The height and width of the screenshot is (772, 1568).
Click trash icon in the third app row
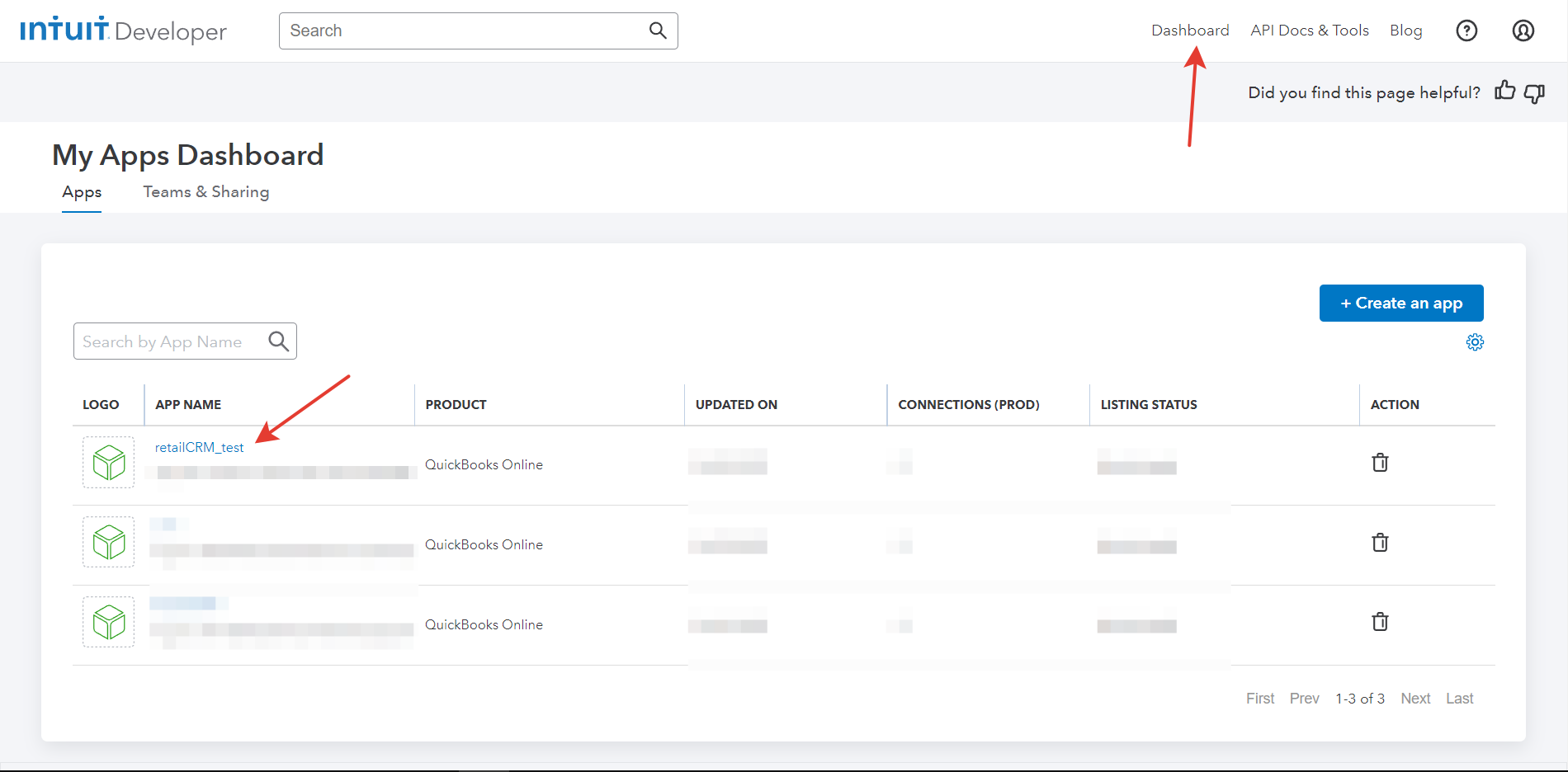tap(1380, 621)
